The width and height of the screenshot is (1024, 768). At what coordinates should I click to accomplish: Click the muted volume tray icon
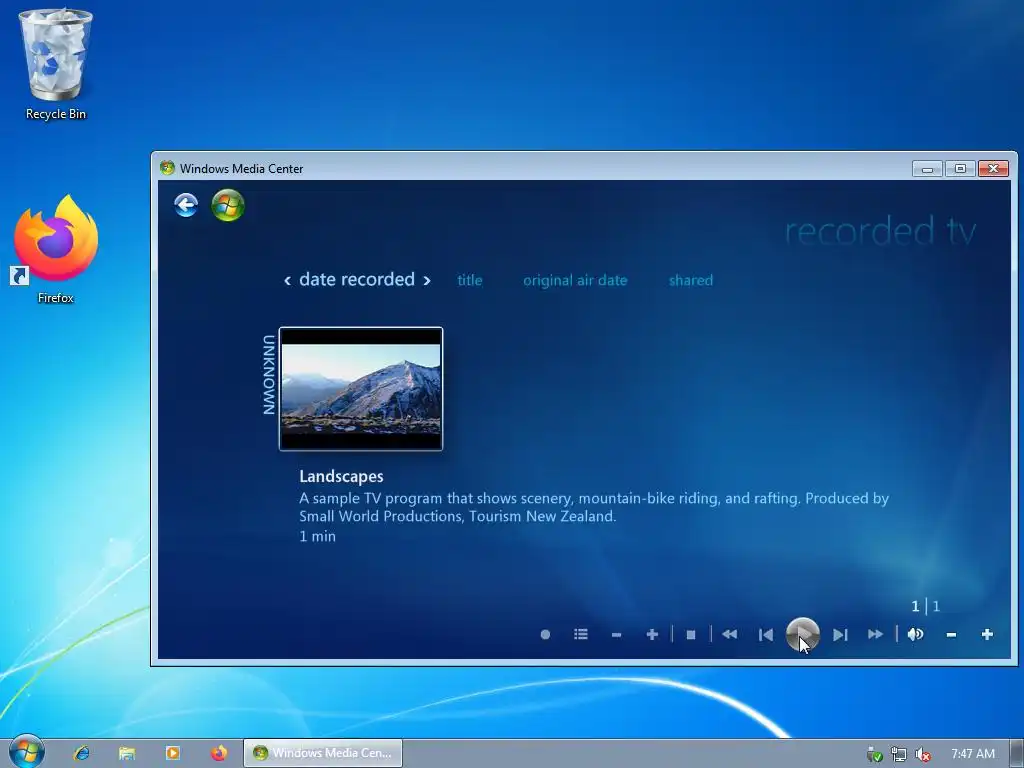pos(922,754)
